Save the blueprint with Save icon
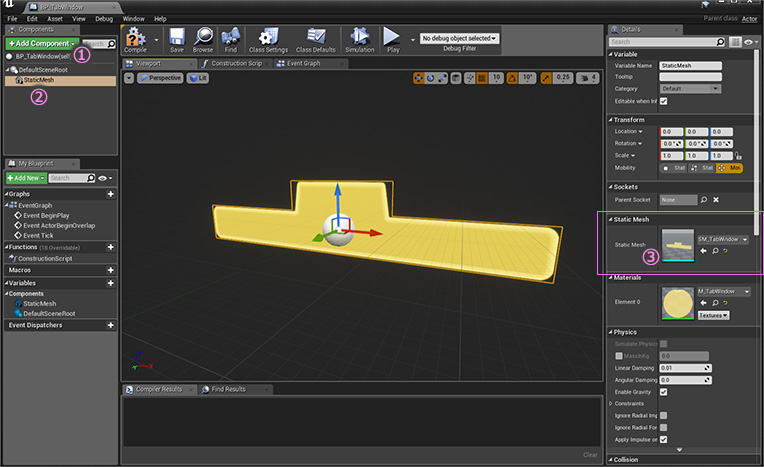764x467 pixels. click(177, 39)
